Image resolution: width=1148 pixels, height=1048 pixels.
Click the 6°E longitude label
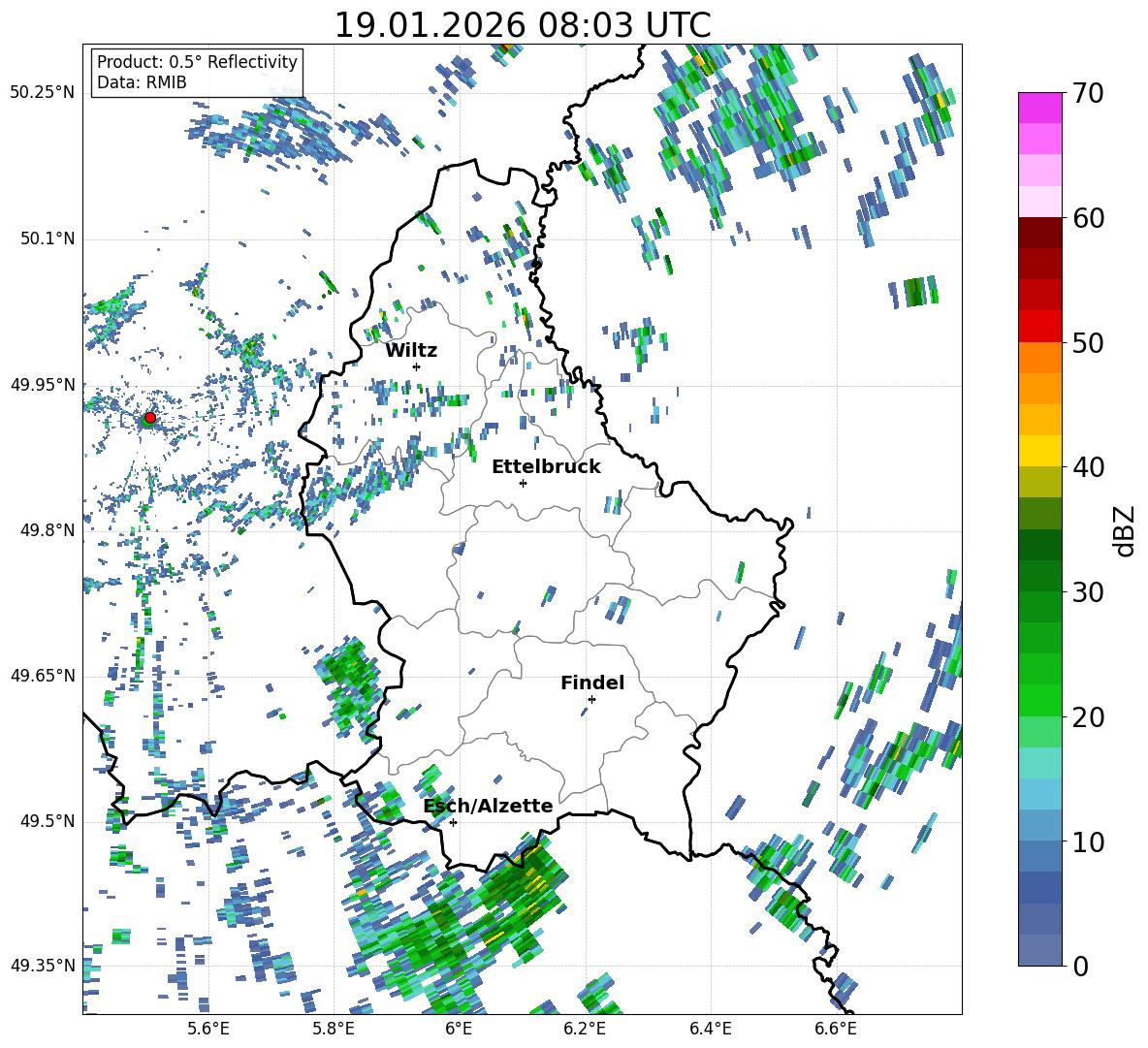459,1029
